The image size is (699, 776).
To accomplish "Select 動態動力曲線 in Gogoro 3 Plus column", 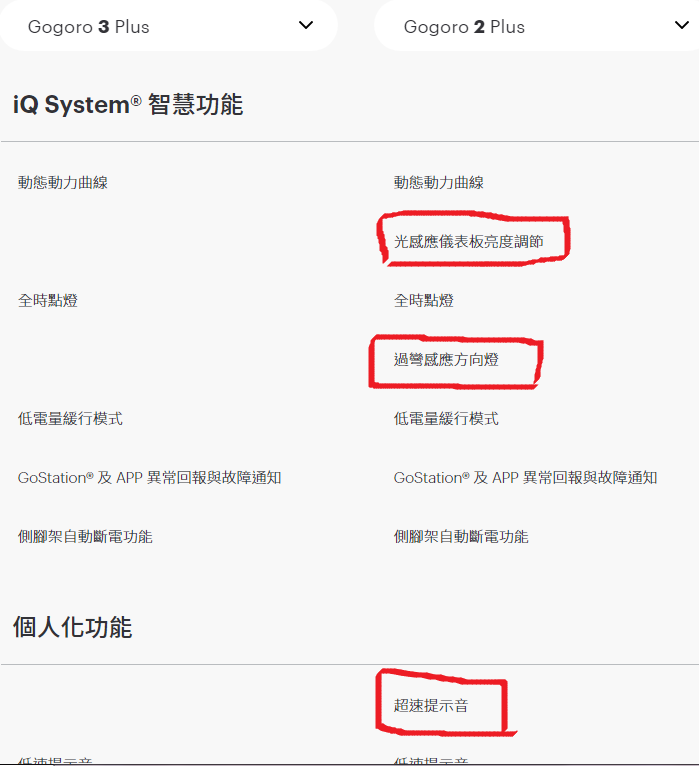I will (x=63, y=182).
